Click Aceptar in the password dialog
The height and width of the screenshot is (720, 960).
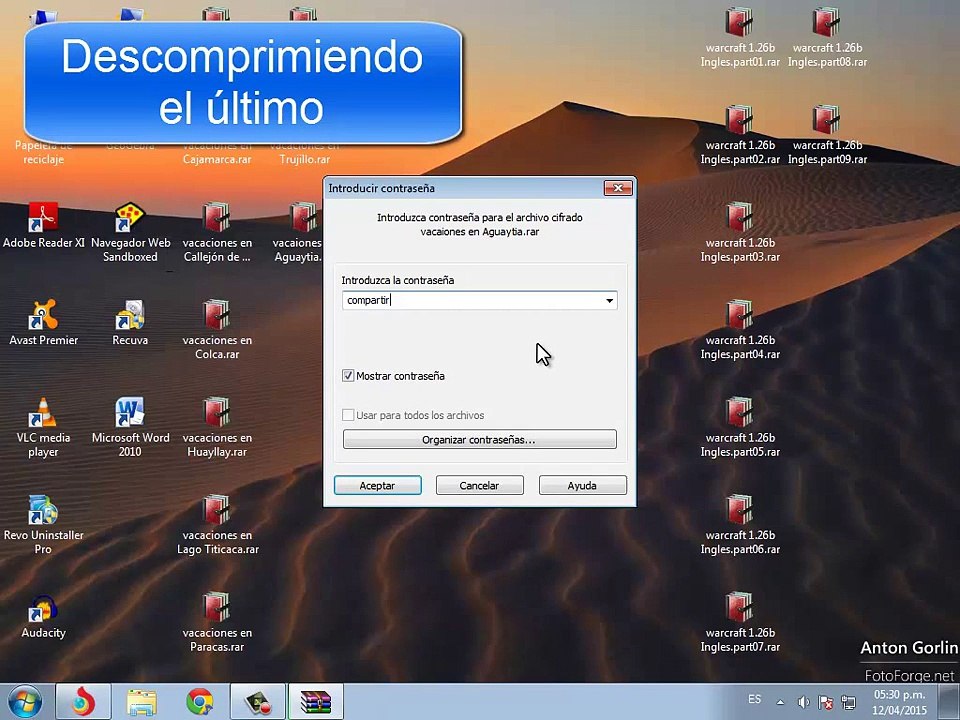pyautogui.click(x=377, y=485)
